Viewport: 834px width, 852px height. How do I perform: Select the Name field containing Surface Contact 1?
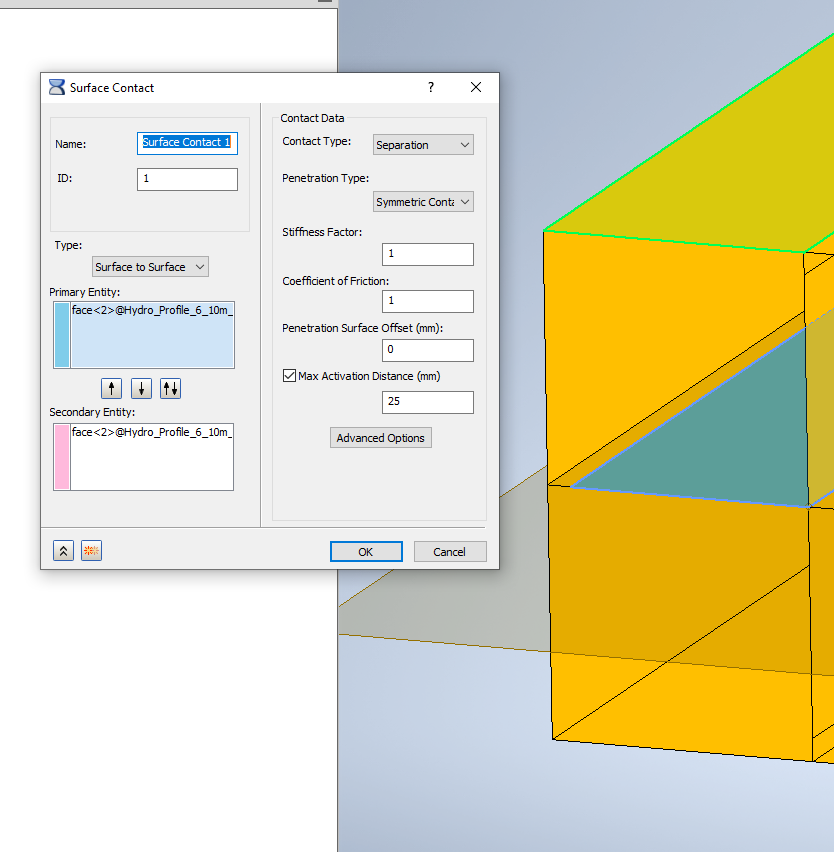pos(187,143)
